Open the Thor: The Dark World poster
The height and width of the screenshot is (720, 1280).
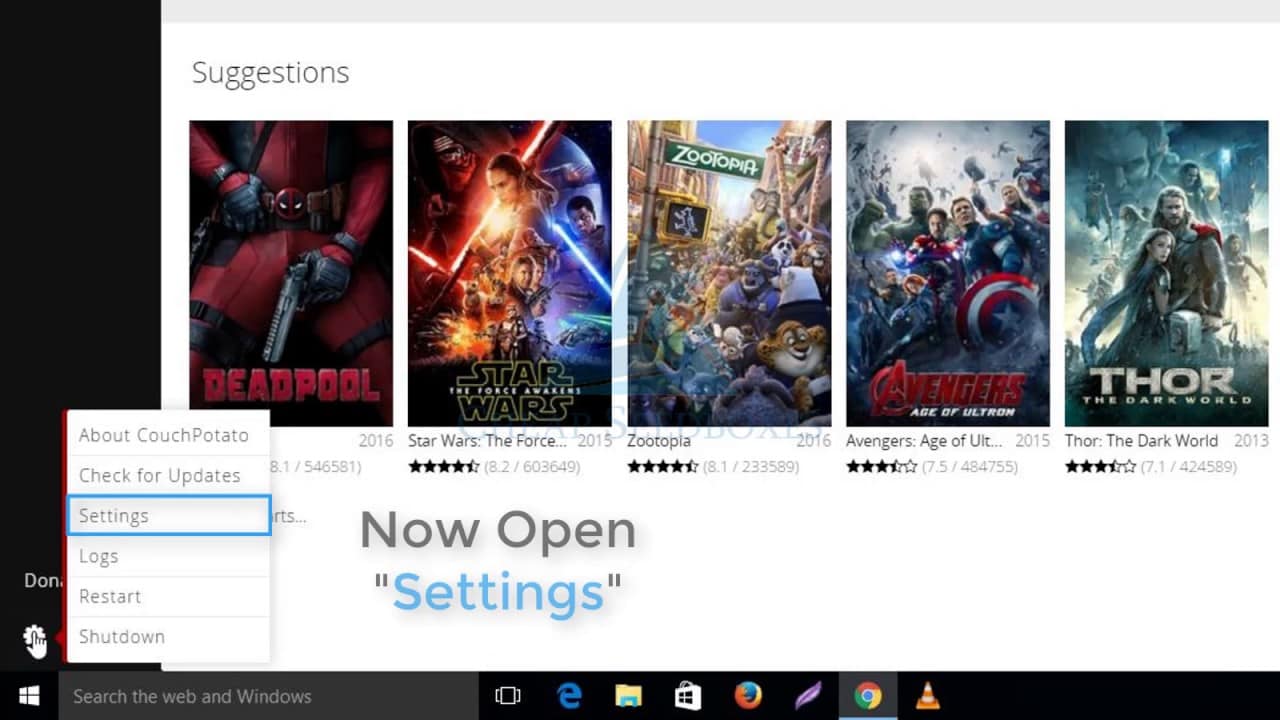[1166, 273]
